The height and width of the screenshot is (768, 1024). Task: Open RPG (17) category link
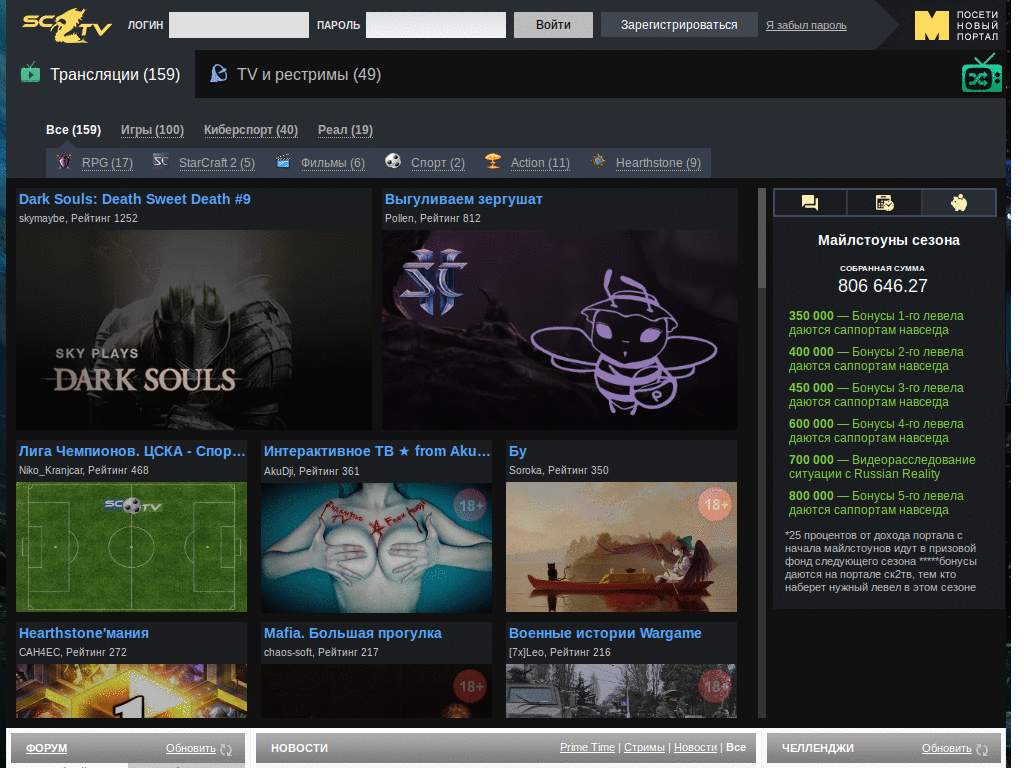(107, 163)
